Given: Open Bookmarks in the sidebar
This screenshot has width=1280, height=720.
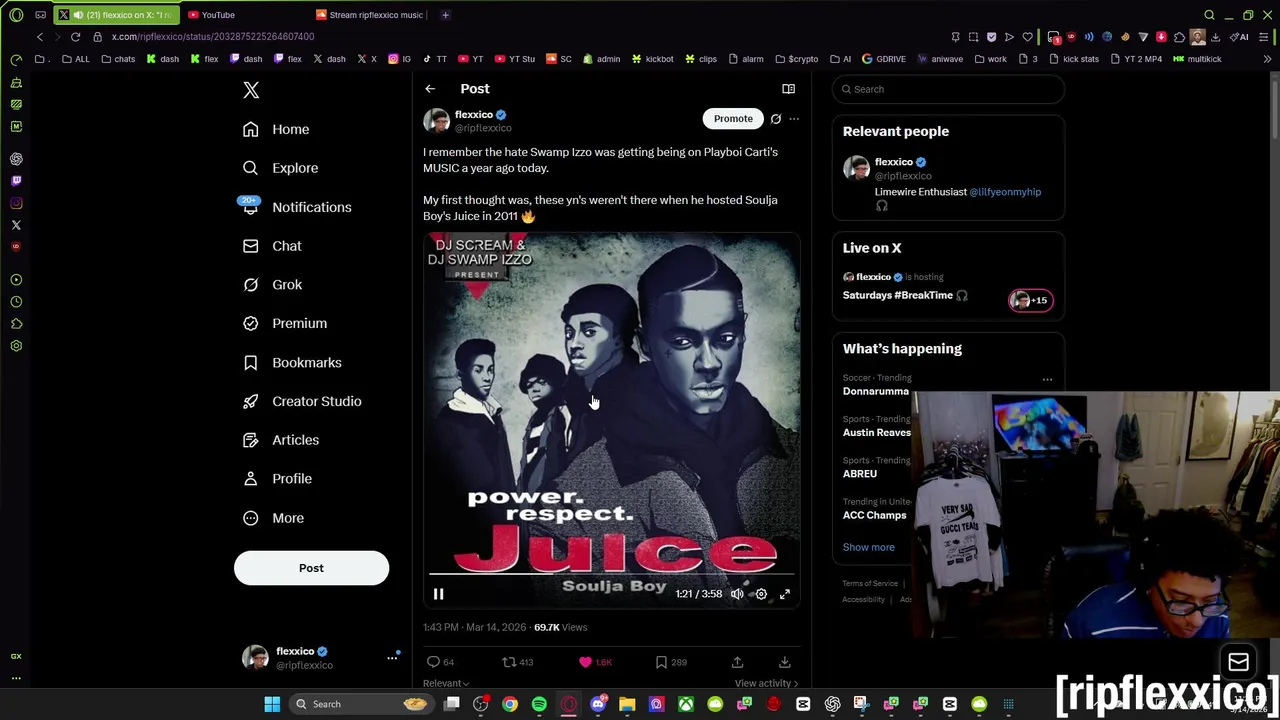Looking at the screenshot, I should (x=292, y=362).
